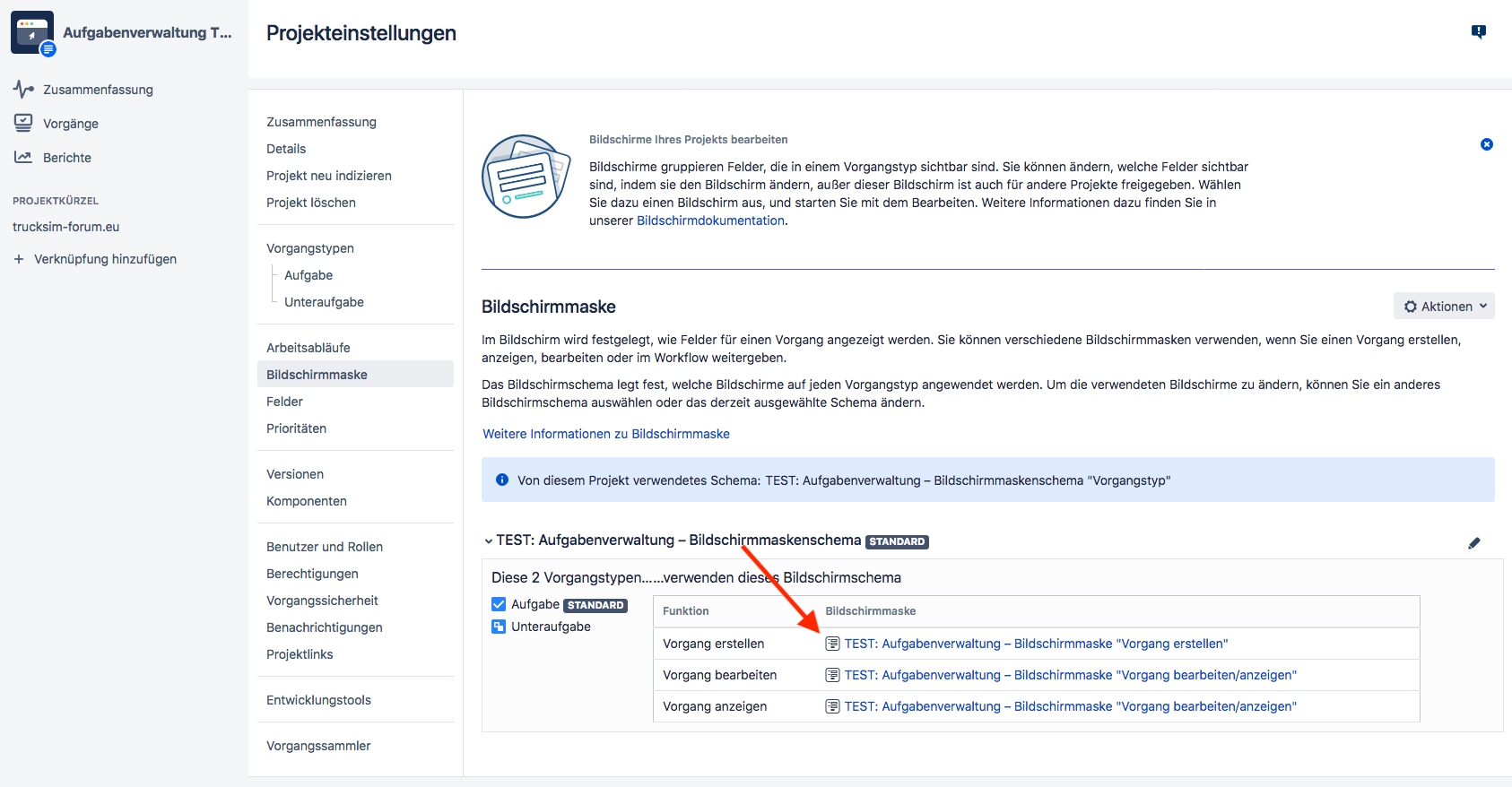Click Weitere Informationen zu Bildschirmmaske link
1512x787 pixels.
pos(606,434)
